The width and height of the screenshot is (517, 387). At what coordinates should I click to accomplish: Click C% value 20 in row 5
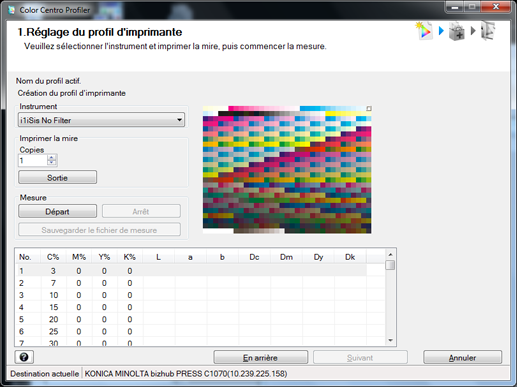coord(54,319)
